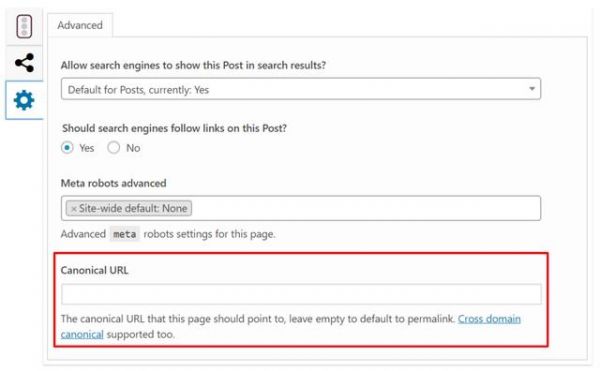The image size is (600, 371).
Task: Select No for following links
Action: [x=114, y=148]
